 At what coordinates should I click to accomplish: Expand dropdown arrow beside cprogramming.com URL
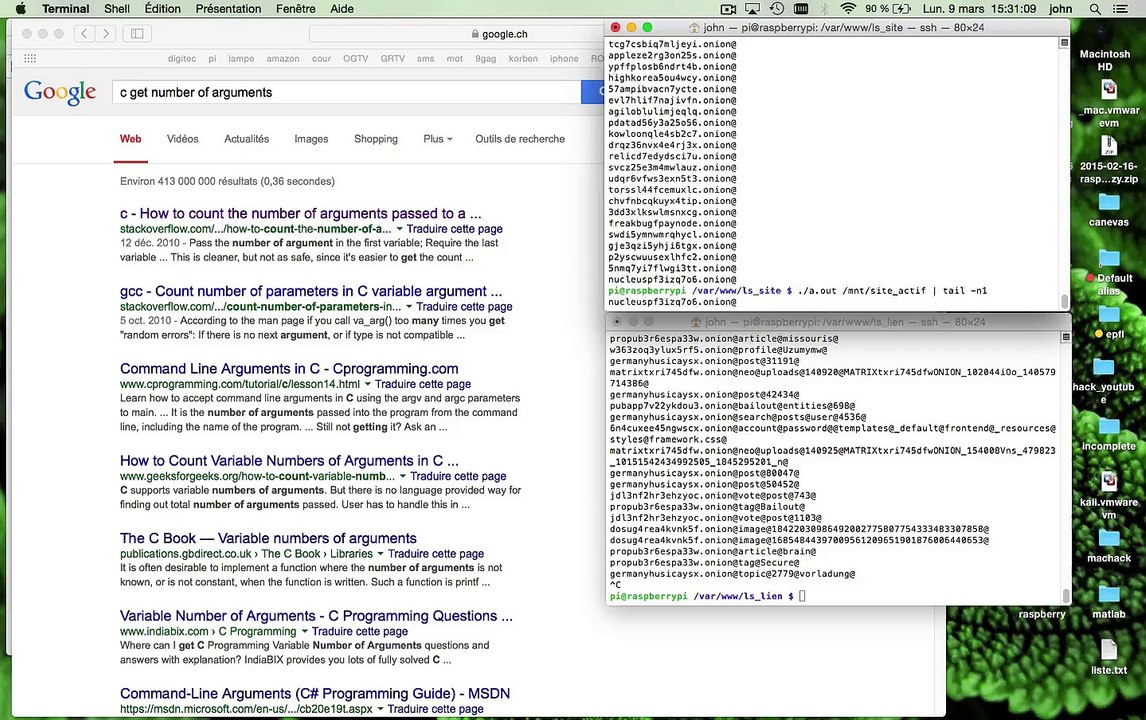pos(368,384)
